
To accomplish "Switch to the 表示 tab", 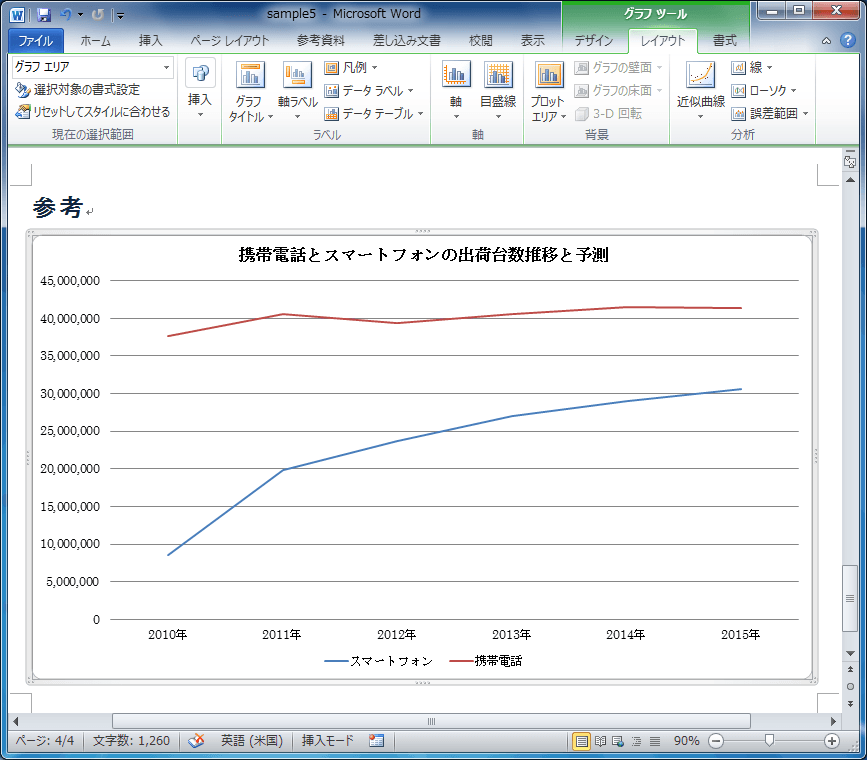I will pos(532,40).
